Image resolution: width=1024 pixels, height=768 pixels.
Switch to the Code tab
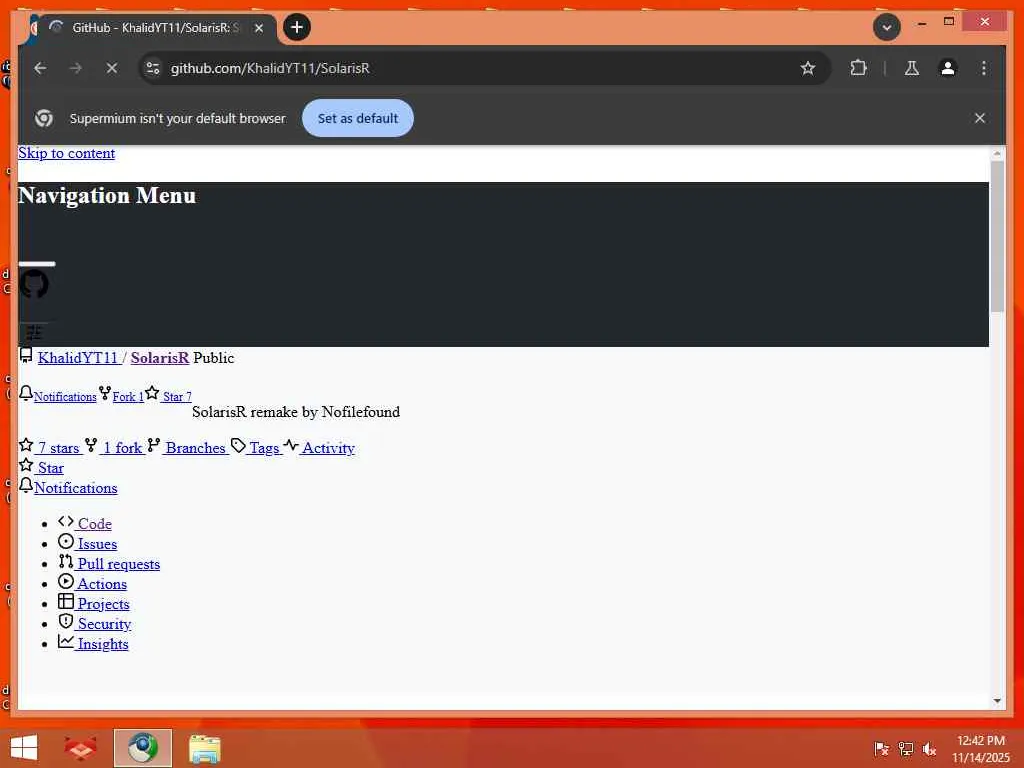pyautogui.click(x=95, y=524)
